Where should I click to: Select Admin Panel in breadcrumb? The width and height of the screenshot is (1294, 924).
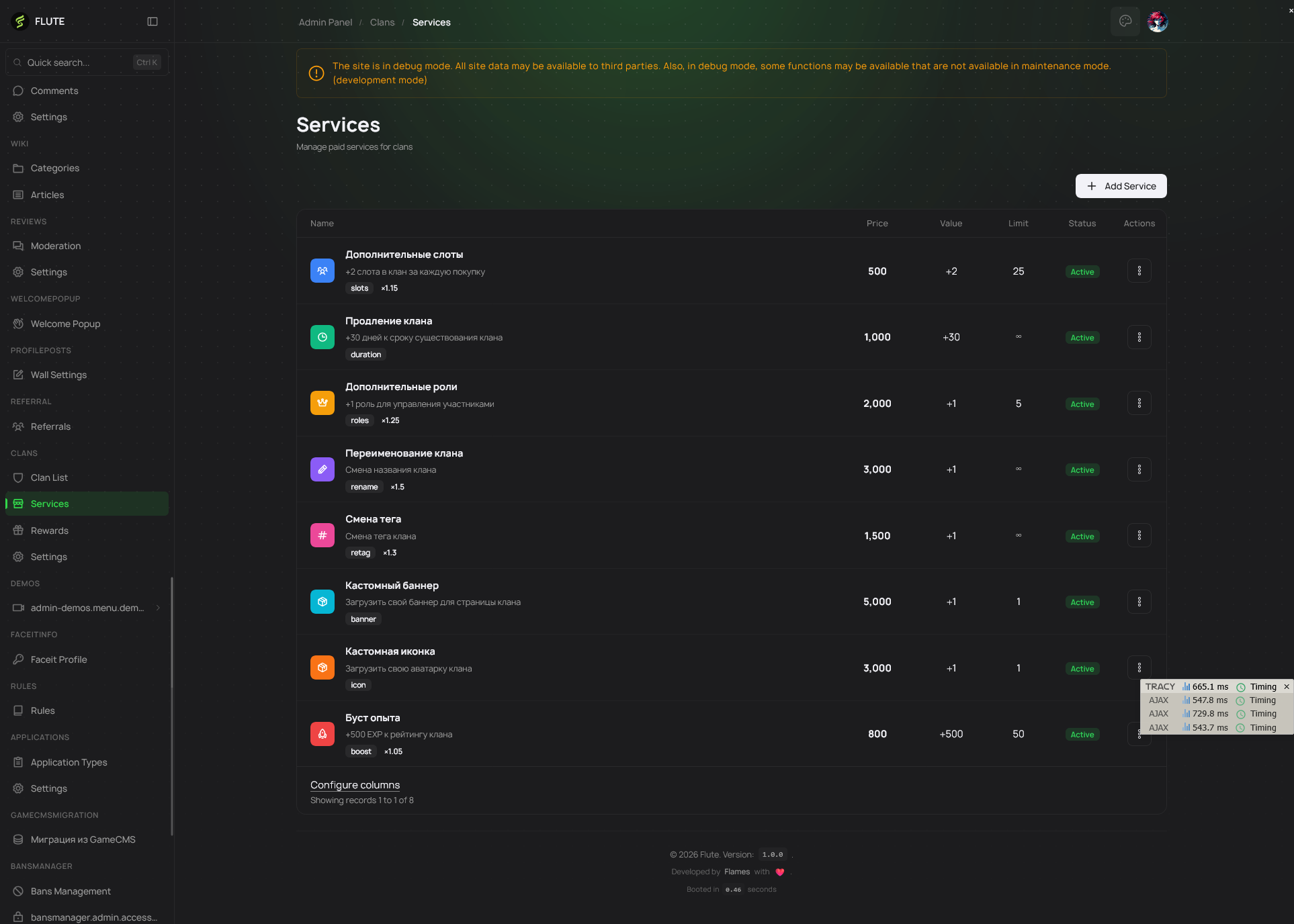[325, 22]
